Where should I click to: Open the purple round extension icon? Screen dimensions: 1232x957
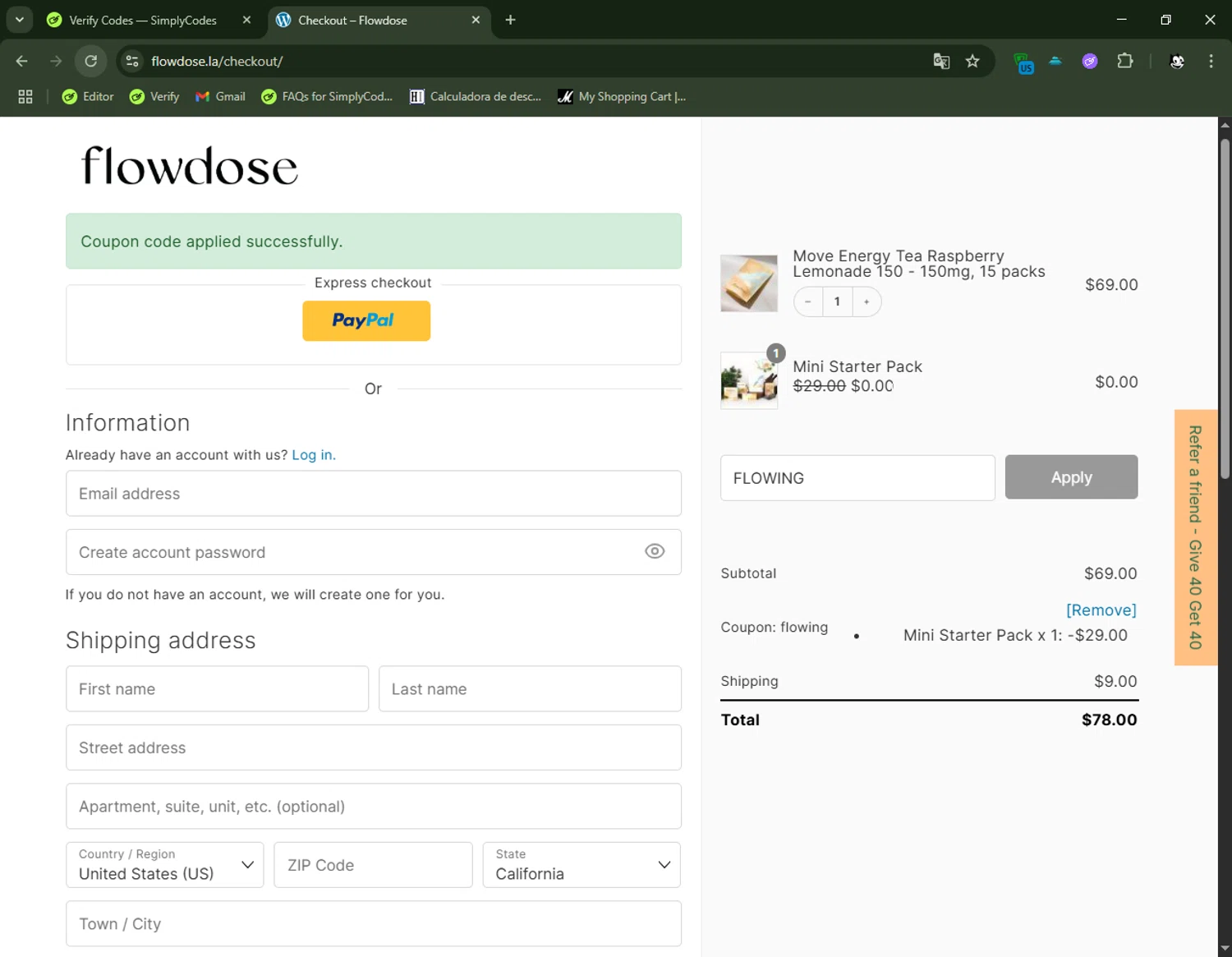(1090, 61)
